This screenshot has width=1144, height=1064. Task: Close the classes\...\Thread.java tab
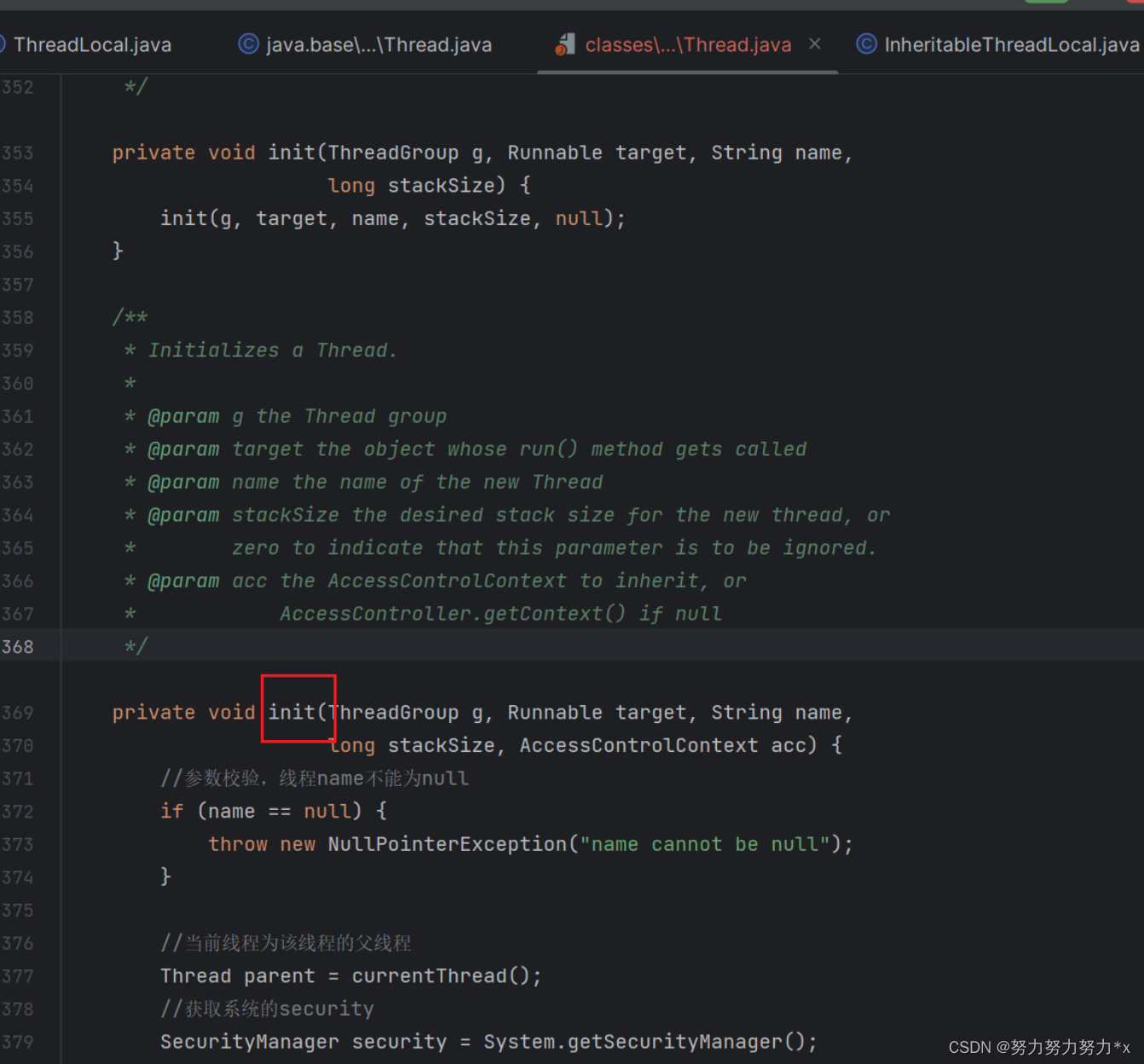(x=815, y=43)
